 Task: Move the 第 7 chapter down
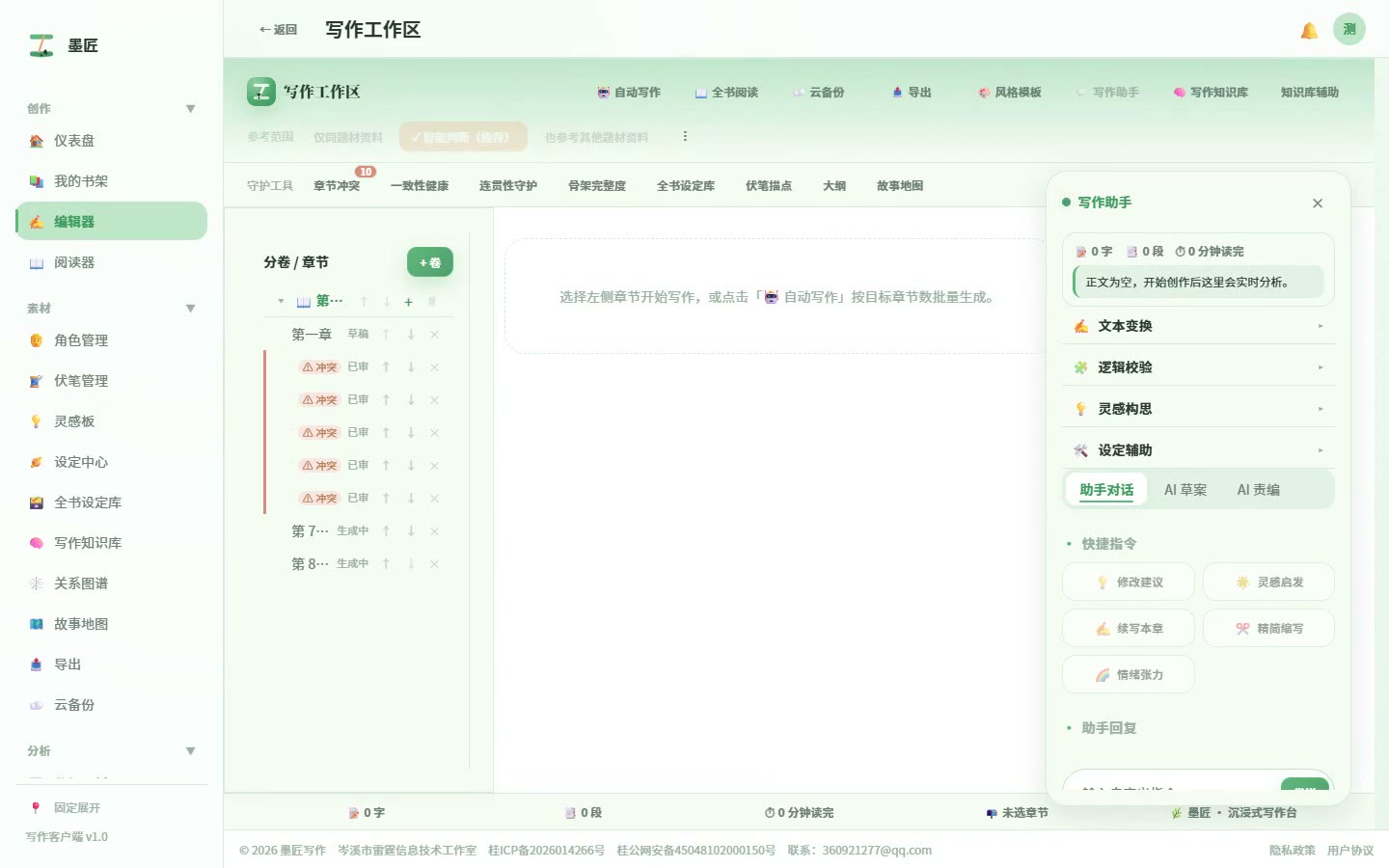410,531
